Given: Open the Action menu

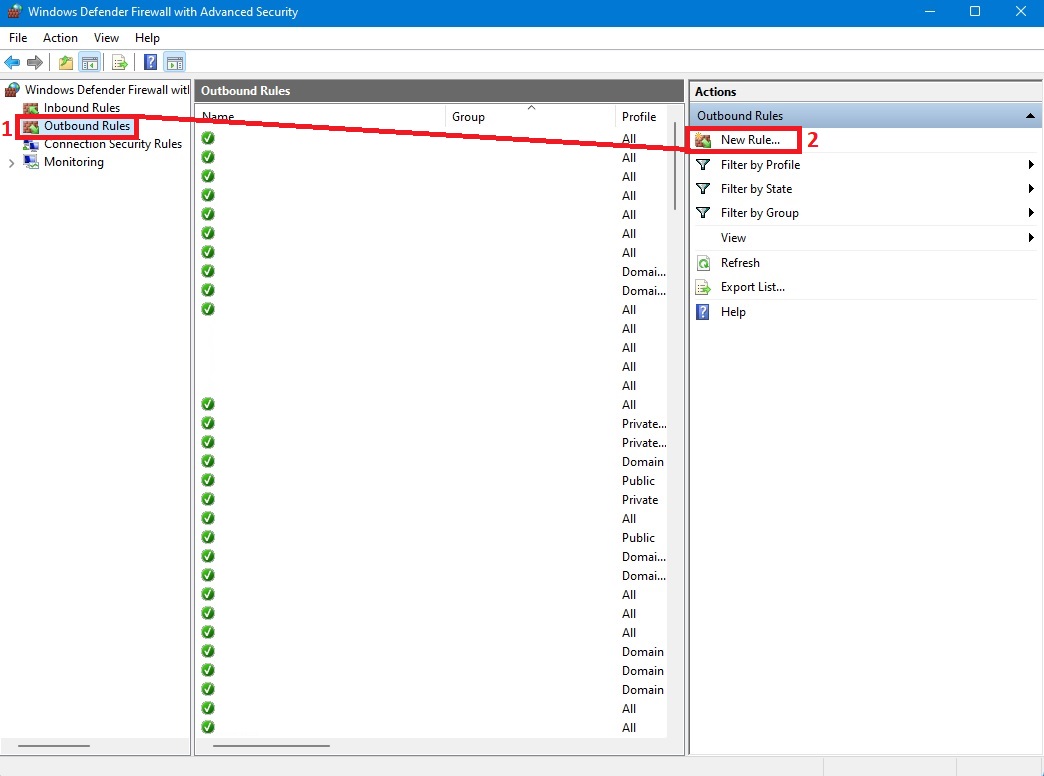Looking at the screenshot, I should click(x=60, y=38).
